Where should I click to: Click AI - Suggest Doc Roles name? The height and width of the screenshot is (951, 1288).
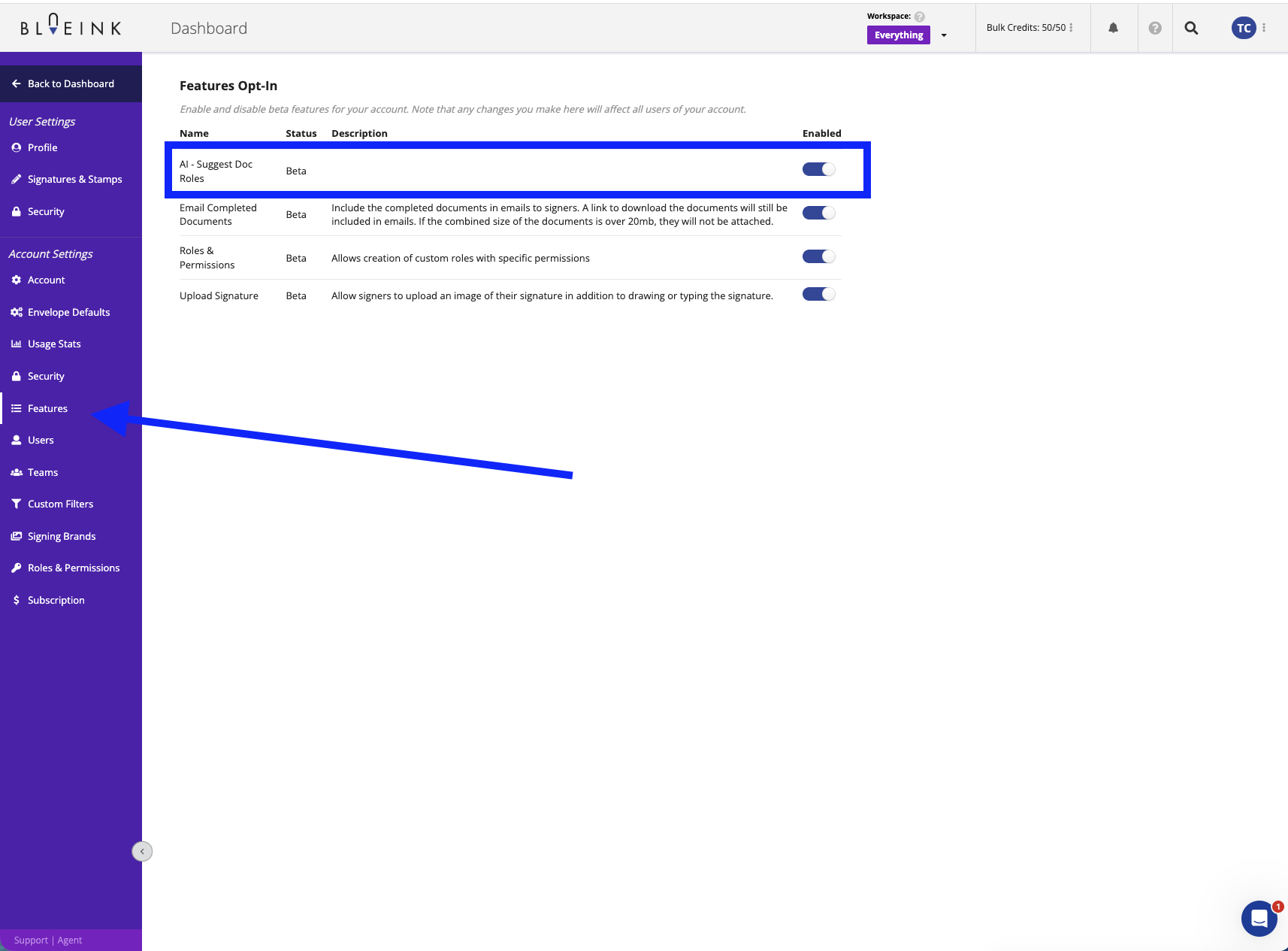(x=216, y=171)
